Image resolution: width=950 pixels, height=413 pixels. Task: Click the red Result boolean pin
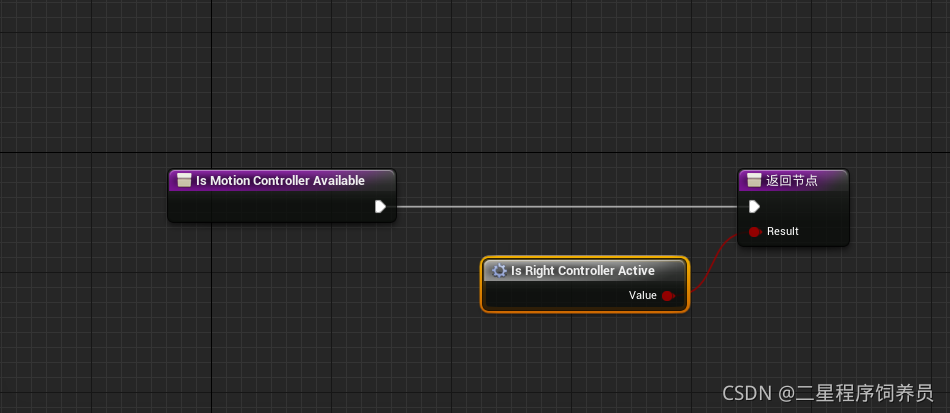pyautogui.click(x=755, y=231)
